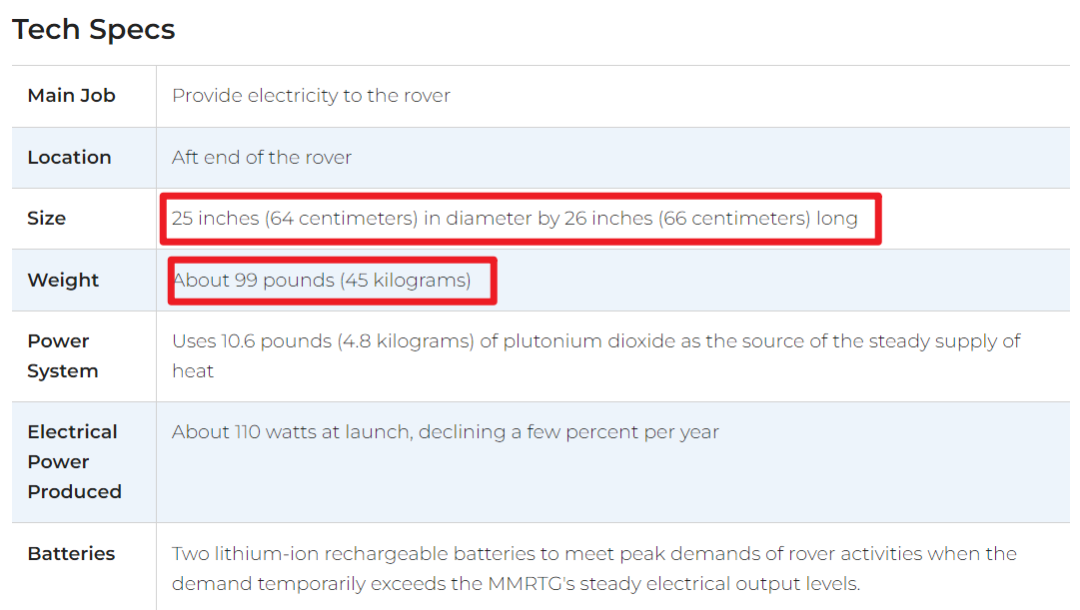
Task: Click the '25 inches (64 centimeters)' diameter text
Action: click(x=294, y=219)
